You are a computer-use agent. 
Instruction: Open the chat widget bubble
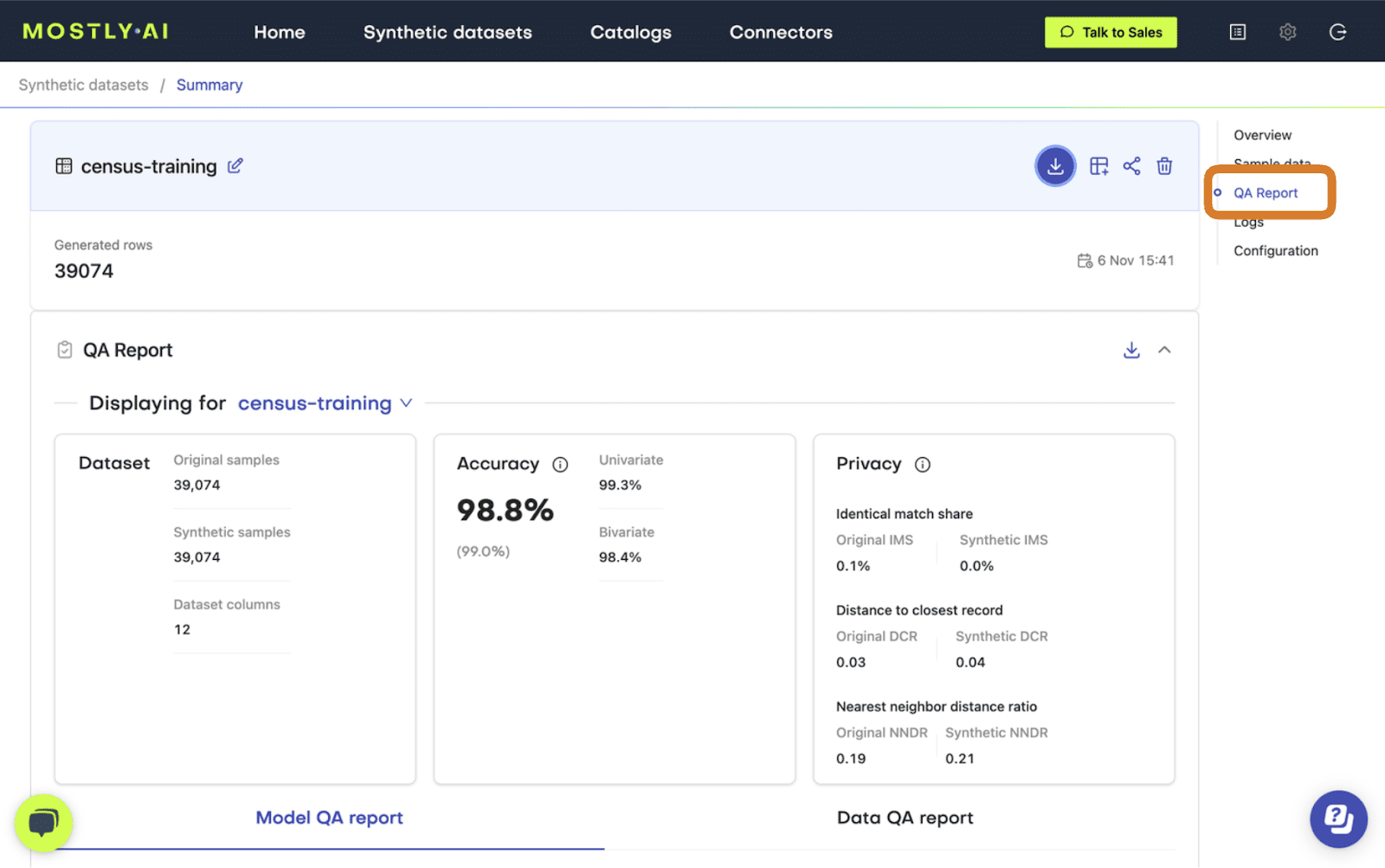43,822
